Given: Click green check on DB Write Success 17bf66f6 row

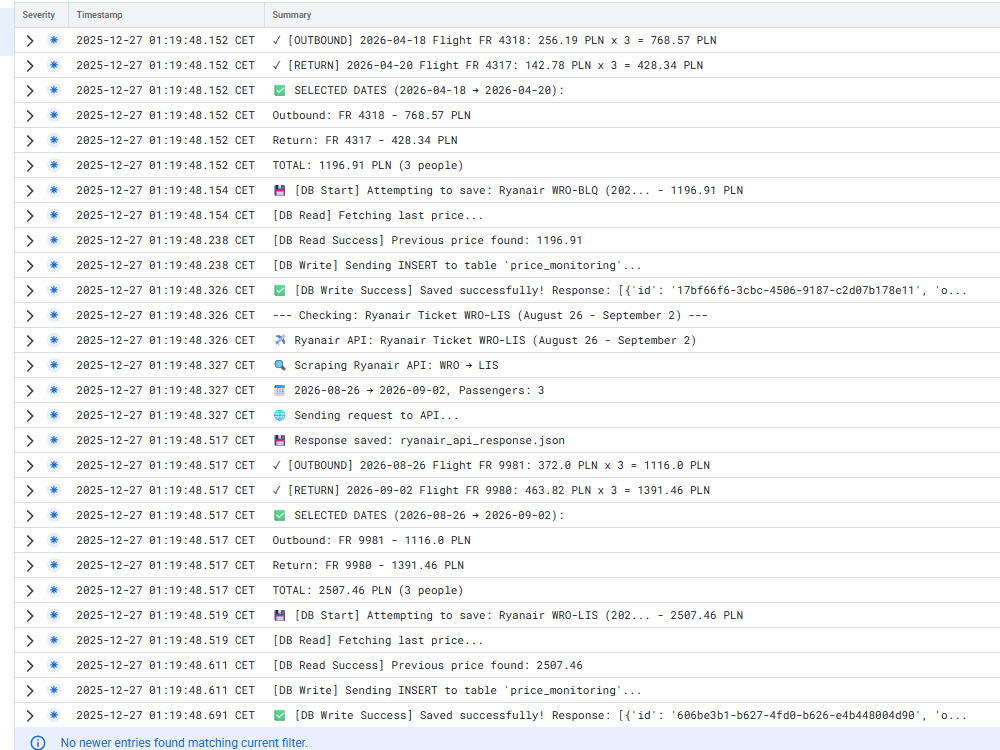Looking at the screenshot, I should pyautogui.click(x=279, y=290).
